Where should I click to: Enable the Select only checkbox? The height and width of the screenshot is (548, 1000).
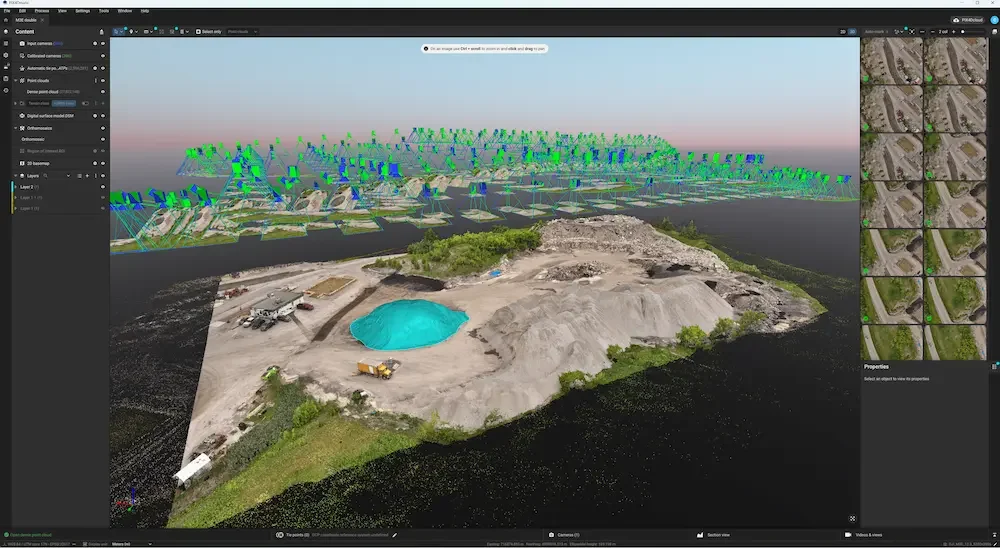198,31
